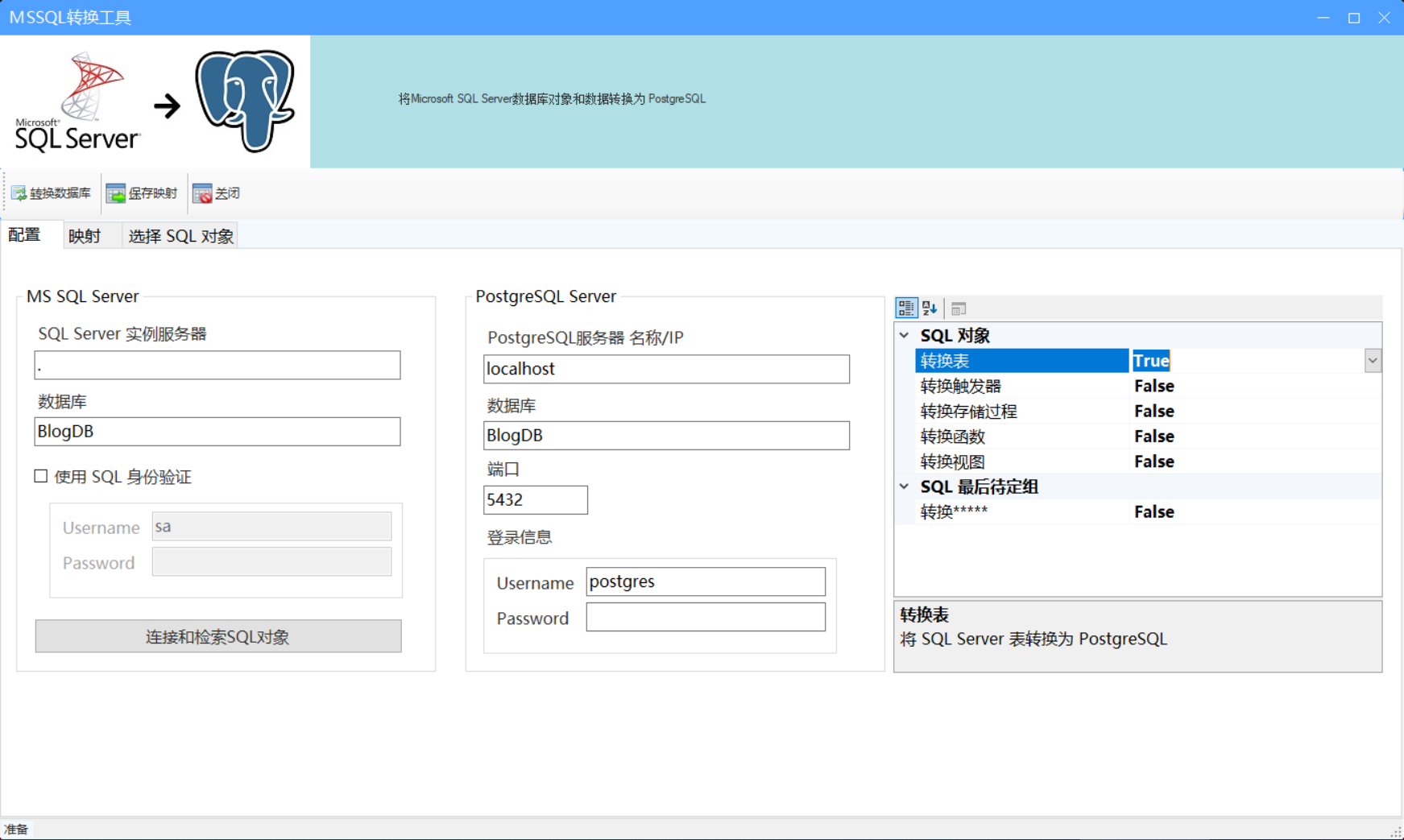Click the PostgreSQL elephant logo
This screenshot has height=840, width=1404.
245,101
